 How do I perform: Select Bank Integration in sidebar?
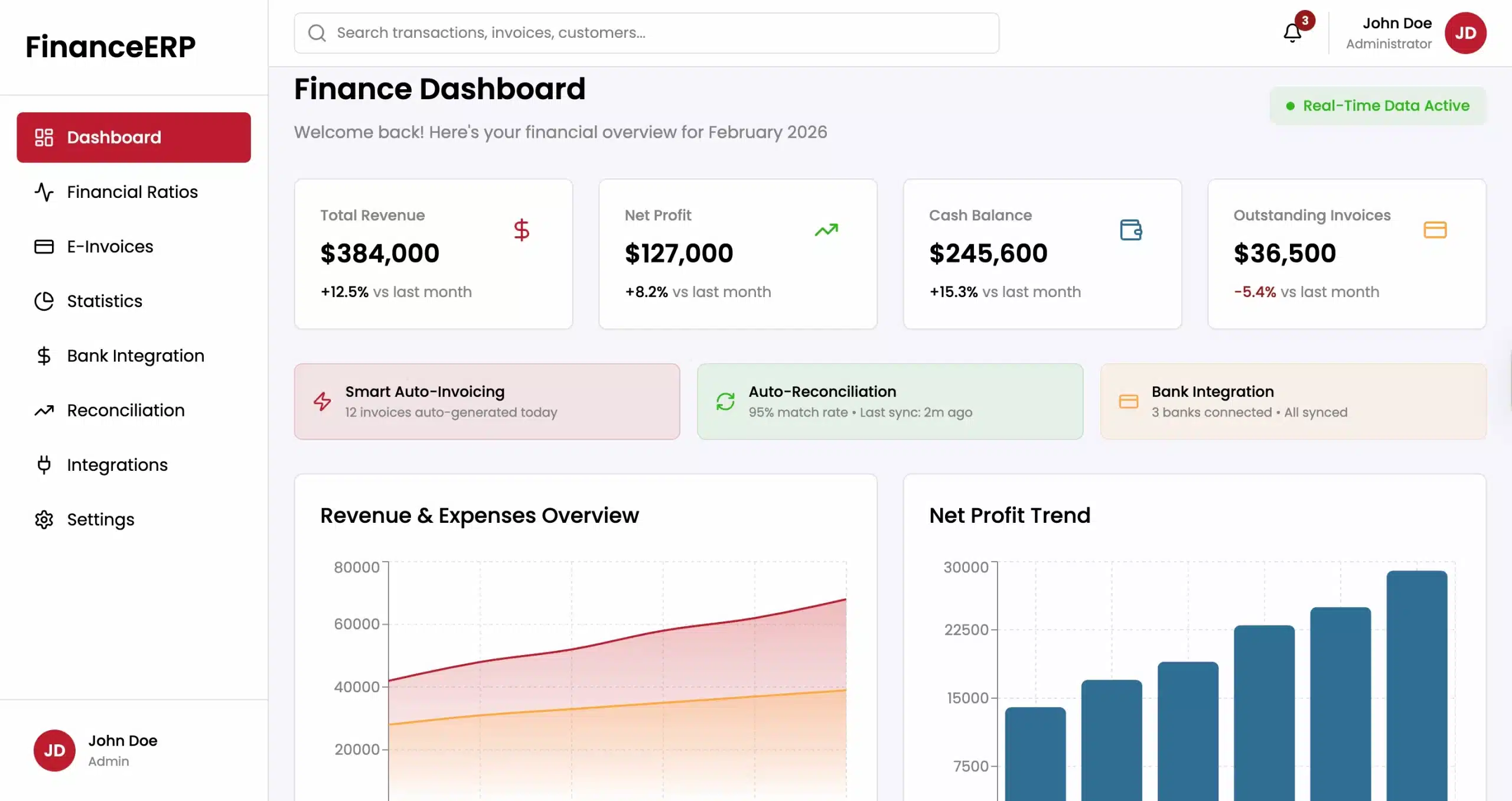click(x=135, y=356)
